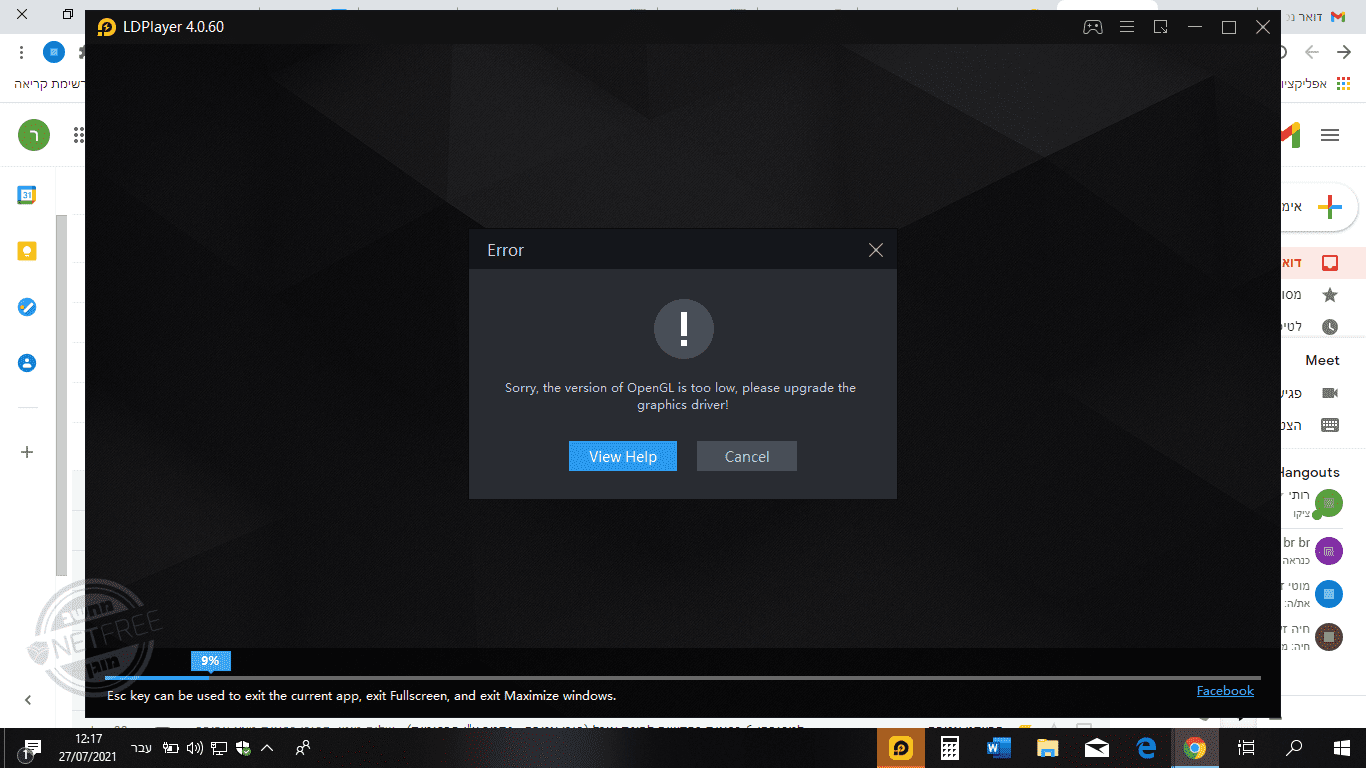Viewport: 1366px width, 768px height.
Task: Toggle the Gmail main menu hamburger
Action: 1330,135
